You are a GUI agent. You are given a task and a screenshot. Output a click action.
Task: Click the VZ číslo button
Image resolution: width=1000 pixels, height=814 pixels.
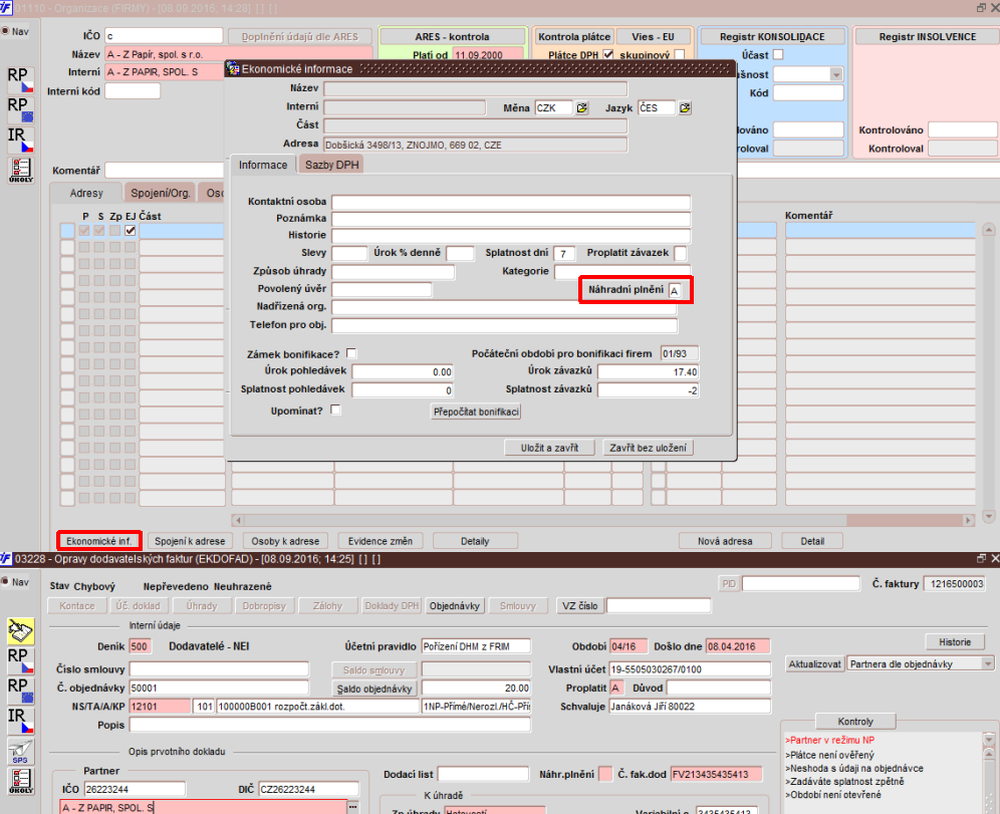(580, 605)
